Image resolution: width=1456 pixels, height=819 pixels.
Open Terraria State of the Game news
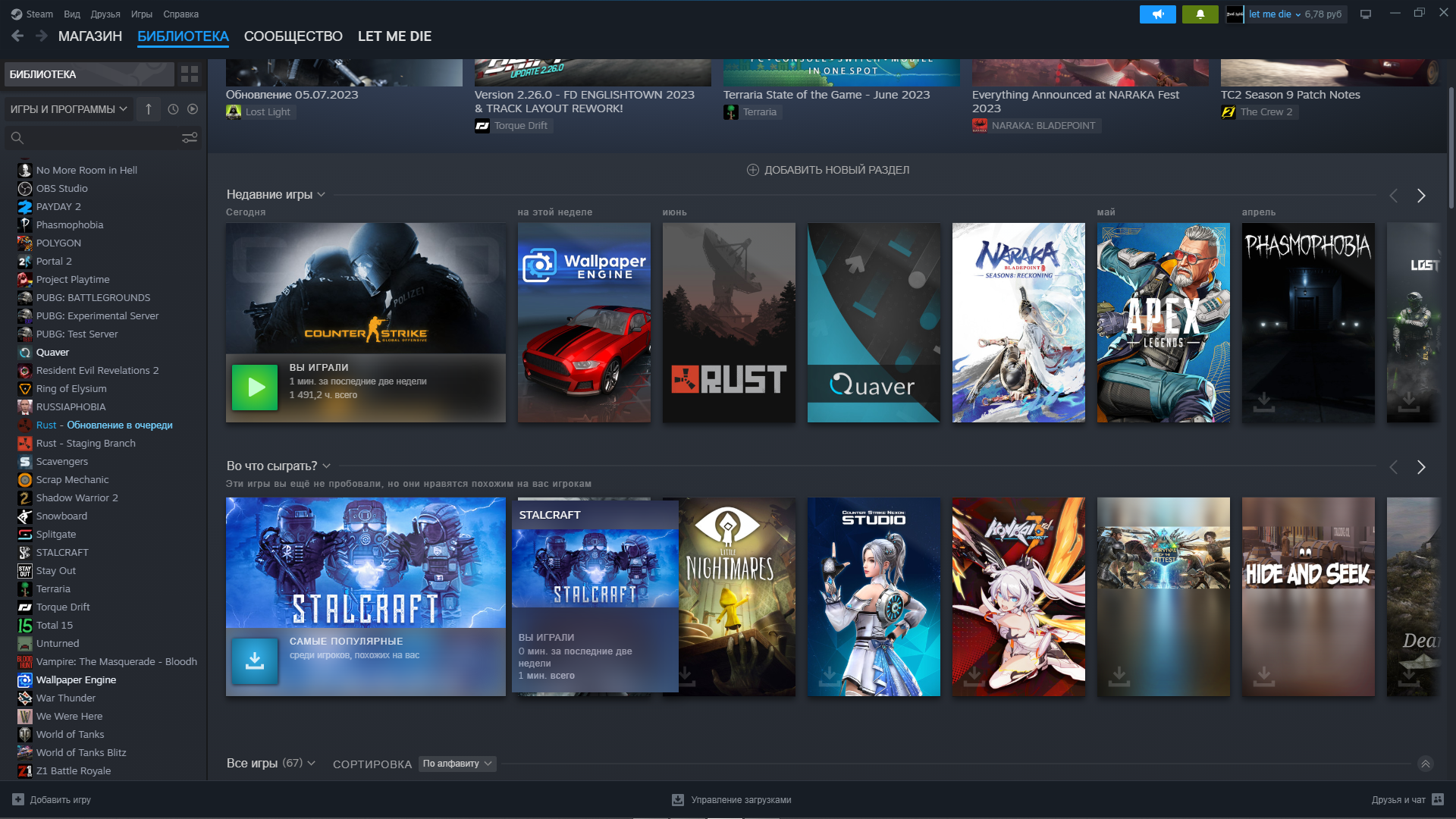pos(827,95)
